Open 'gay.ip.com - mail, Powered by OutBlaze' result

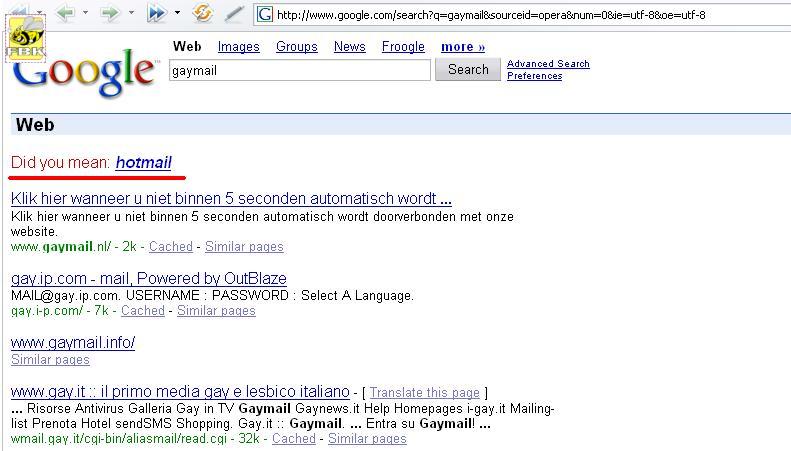coord(149,278)
